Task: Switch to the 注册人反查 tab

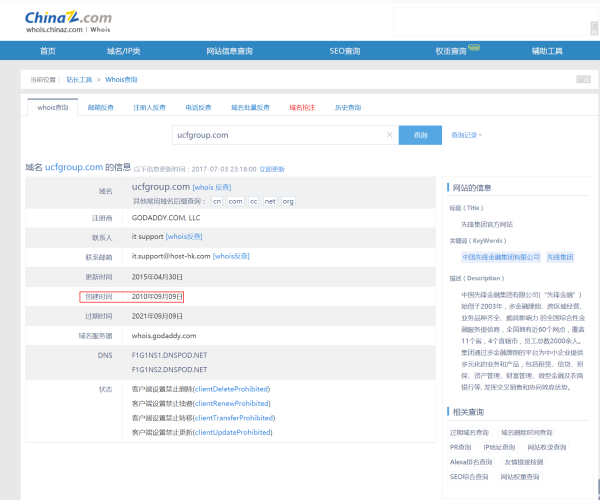Action: pyautogui.click(x=149, y=107)
